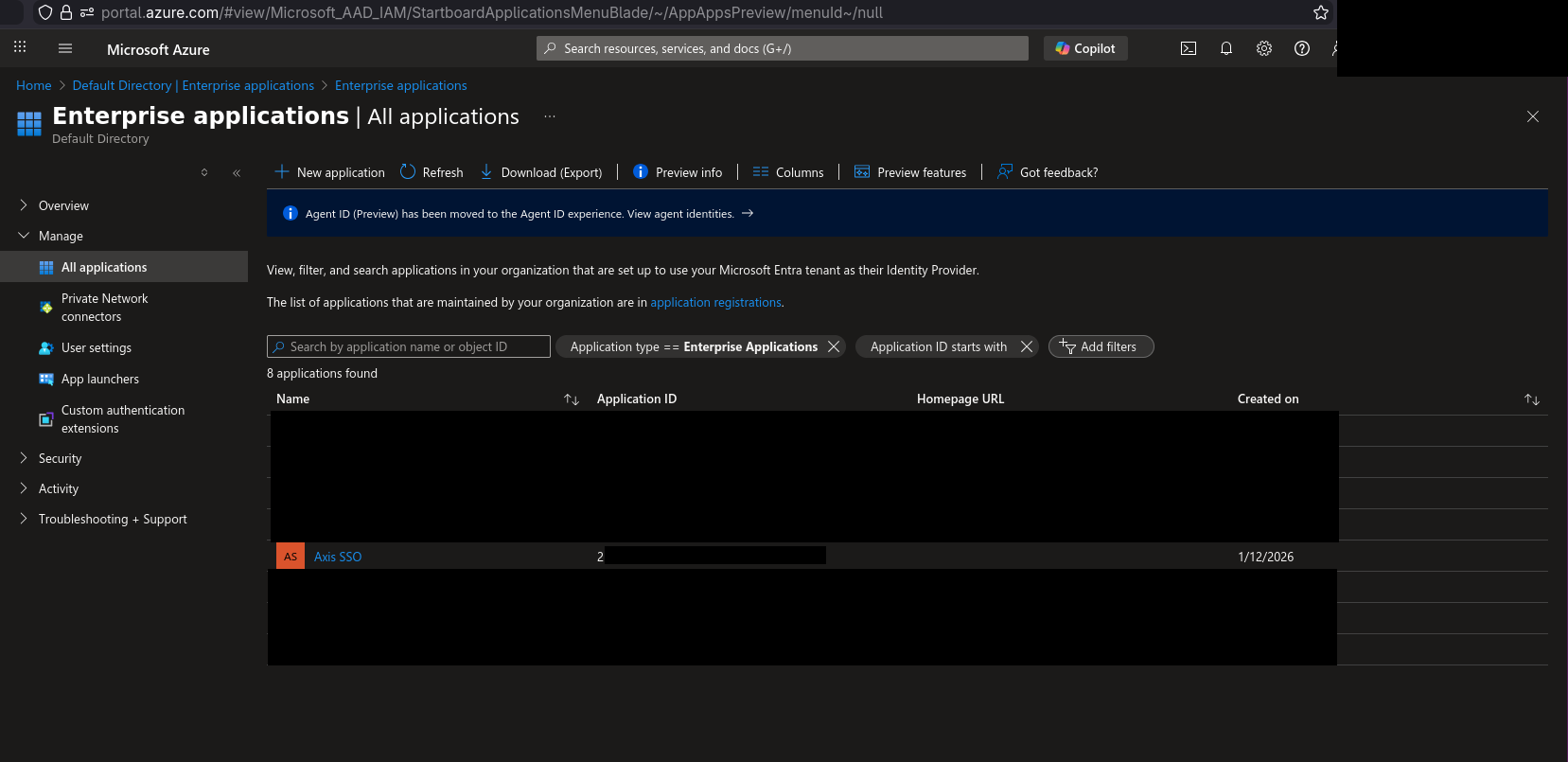This screenshot has width=1568, height=762.
Task: Sort by Created on column arrows
Action: 1532,399
